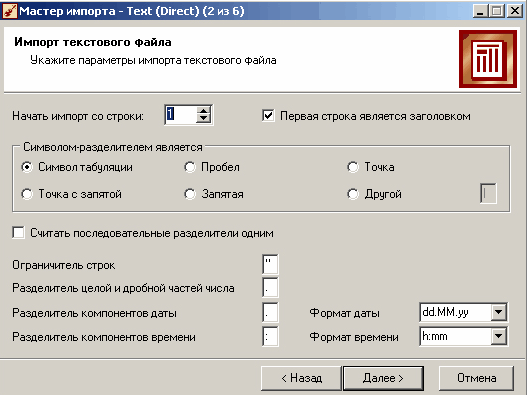Click the time component separator field
Viewport: 528px width, 395px height.
click(270, 336)
